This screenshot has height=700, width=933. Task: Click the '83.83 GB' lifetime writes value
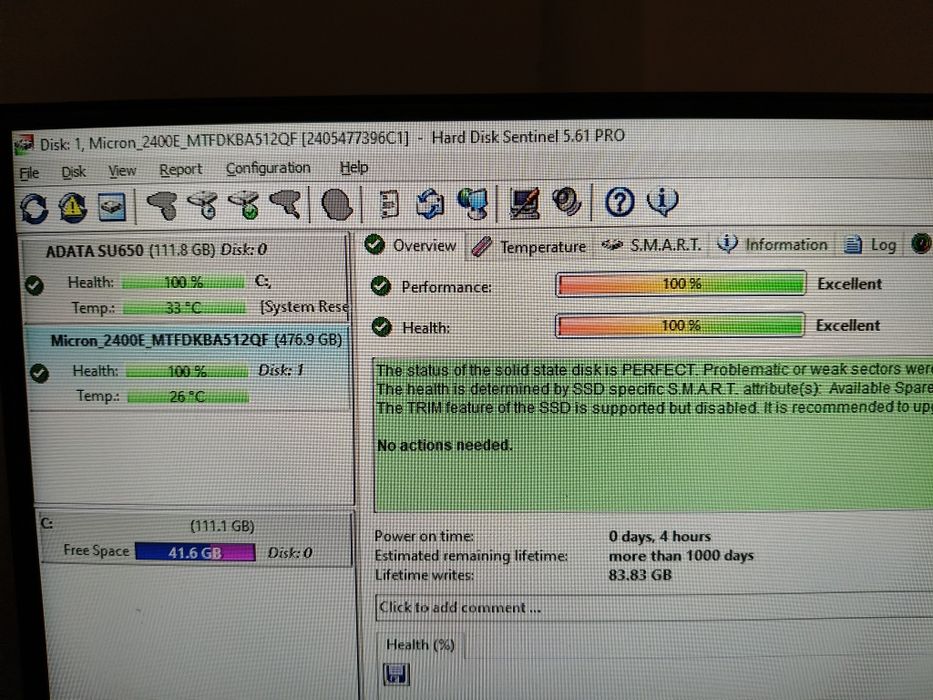[640, 575]
